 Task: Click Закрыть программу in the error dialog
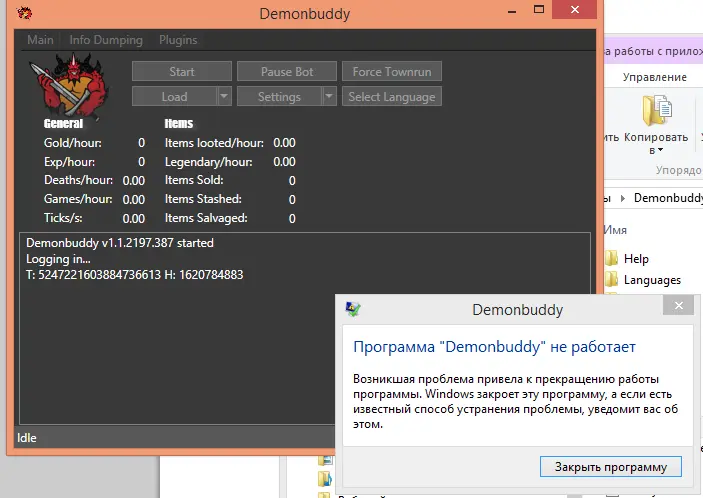pyautogui.click(x=611, y=467)
